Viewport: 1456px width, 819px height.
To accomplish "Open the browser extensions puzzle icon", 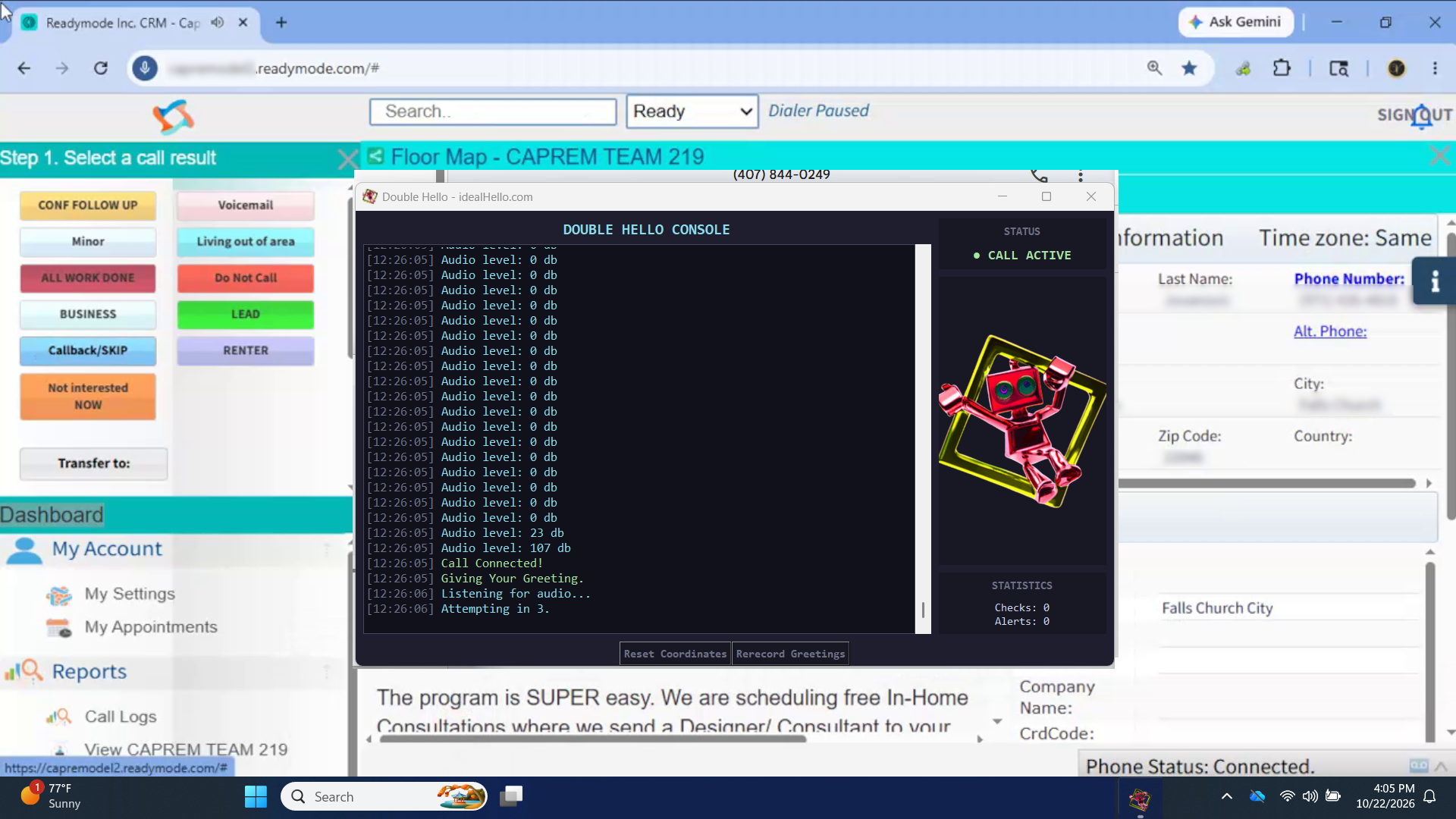I will (1282, 68).
